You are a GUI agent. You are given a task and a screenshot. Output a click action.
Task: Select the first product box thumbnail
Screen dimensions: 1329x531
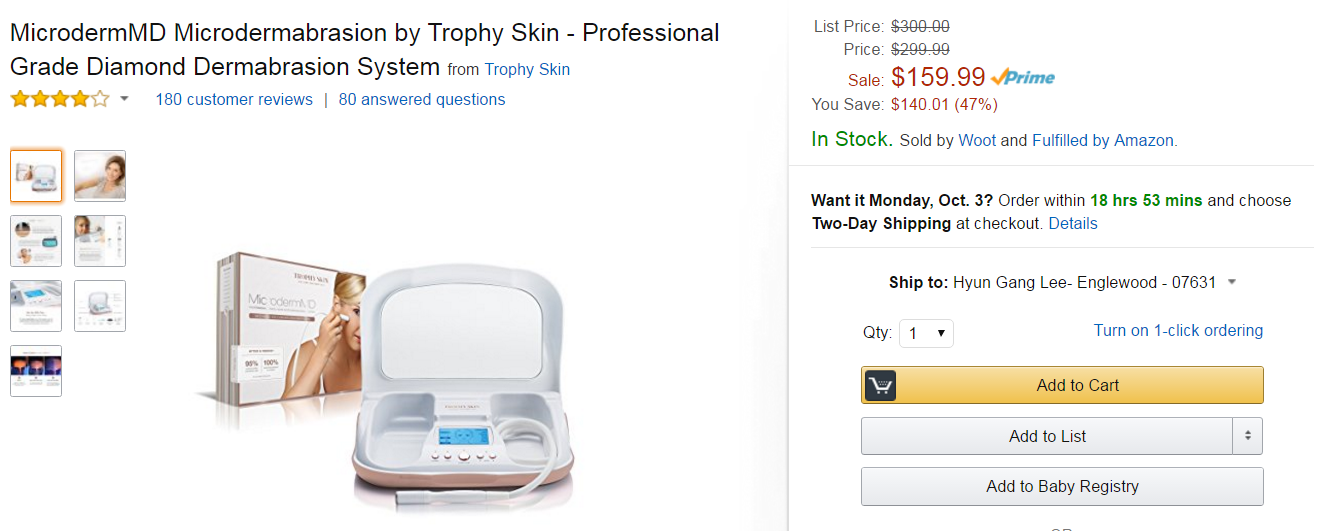36,176
